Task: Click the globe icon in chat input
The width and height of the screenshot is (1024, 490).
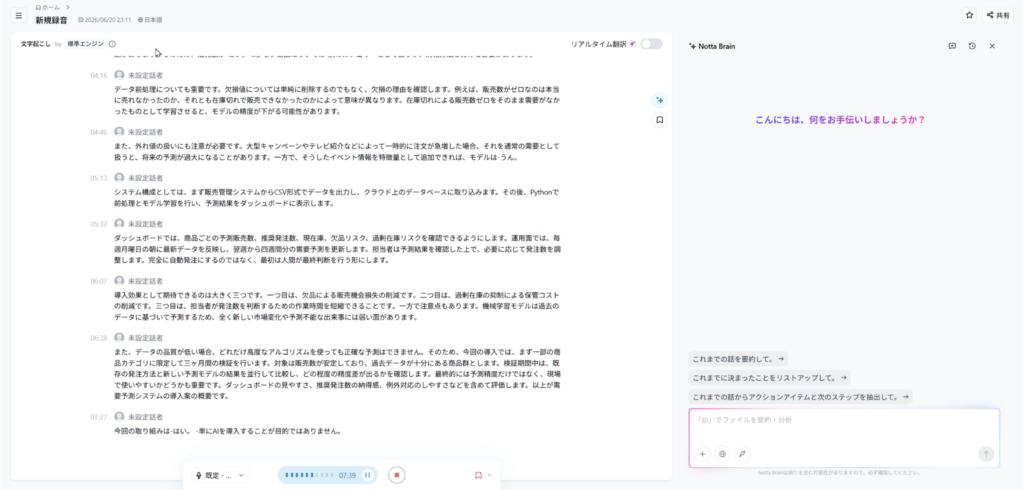Action: [x=722, y=453]
